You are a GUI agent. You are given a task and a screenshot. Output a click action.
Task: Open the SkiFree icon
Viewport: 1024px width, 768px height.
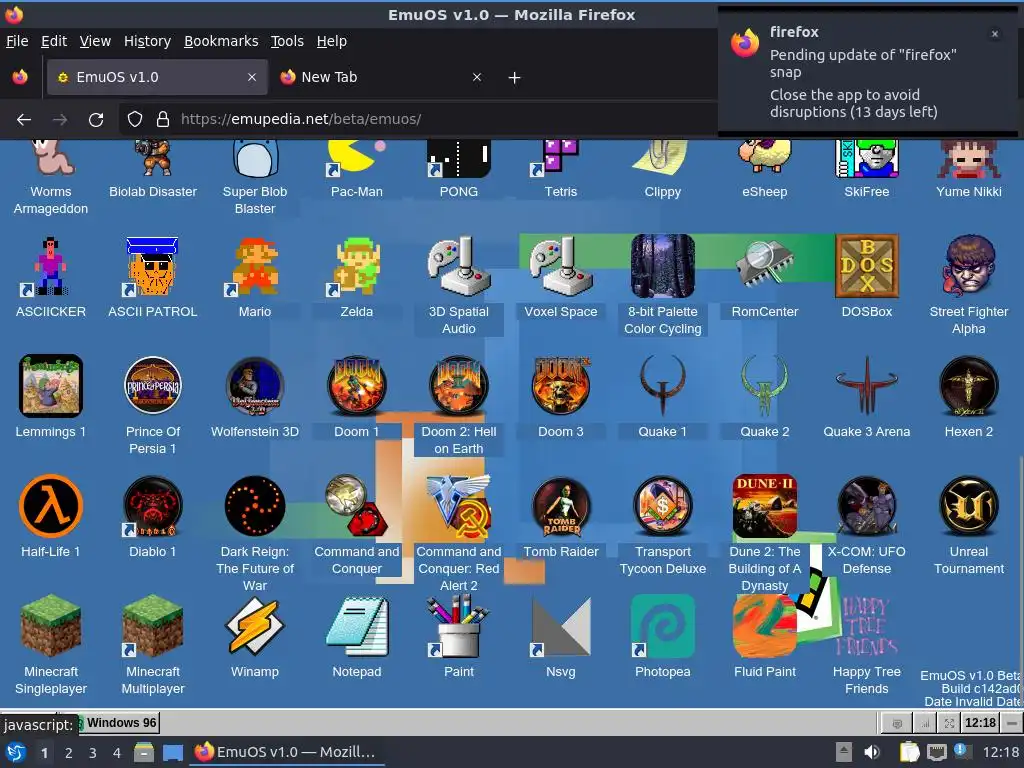(867, 158)
